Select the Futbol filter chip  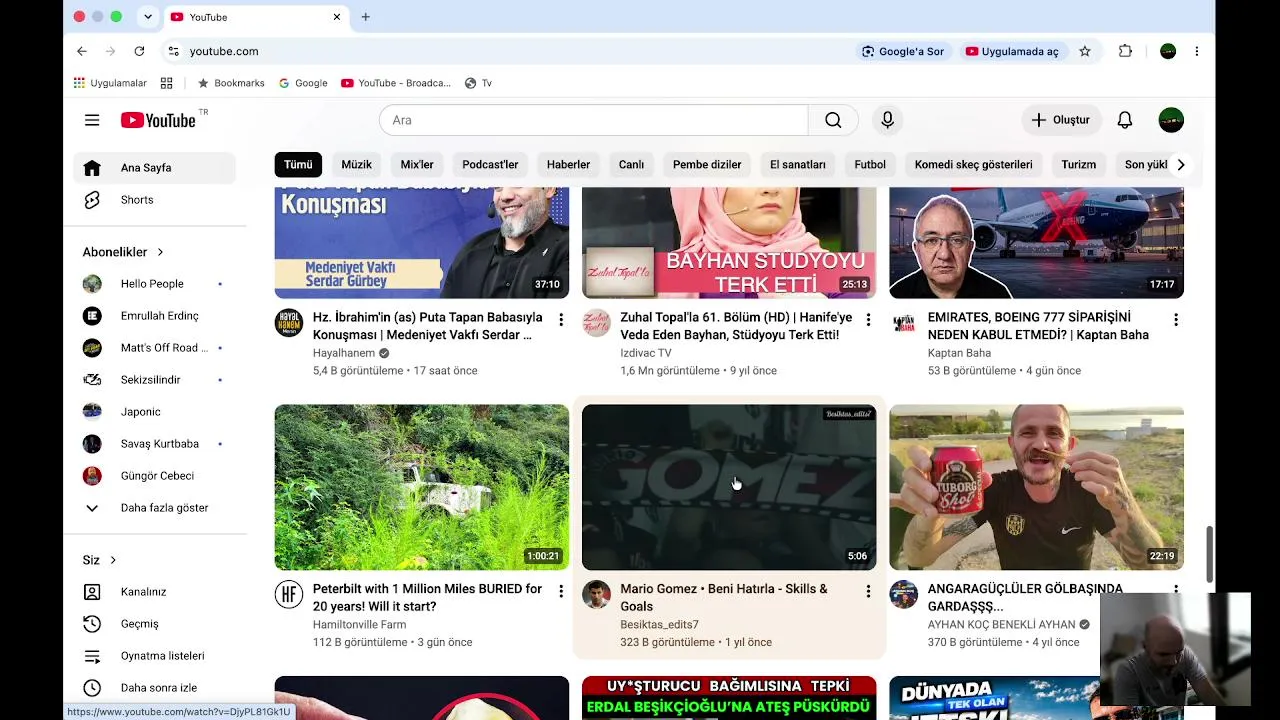pos(870,165)
